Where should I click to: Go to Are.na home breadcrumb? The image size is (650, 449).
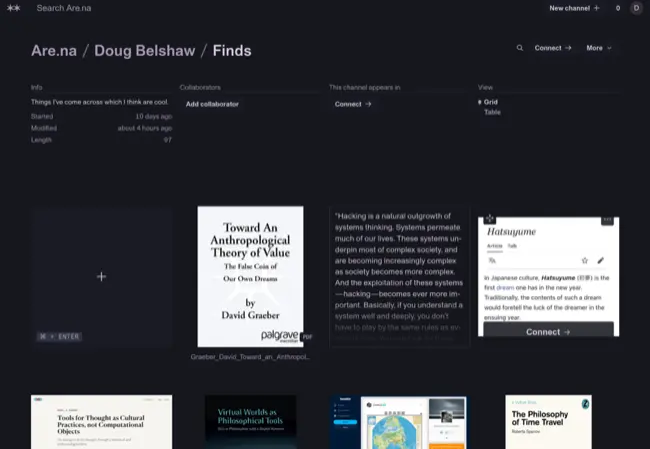coord(54,51)
